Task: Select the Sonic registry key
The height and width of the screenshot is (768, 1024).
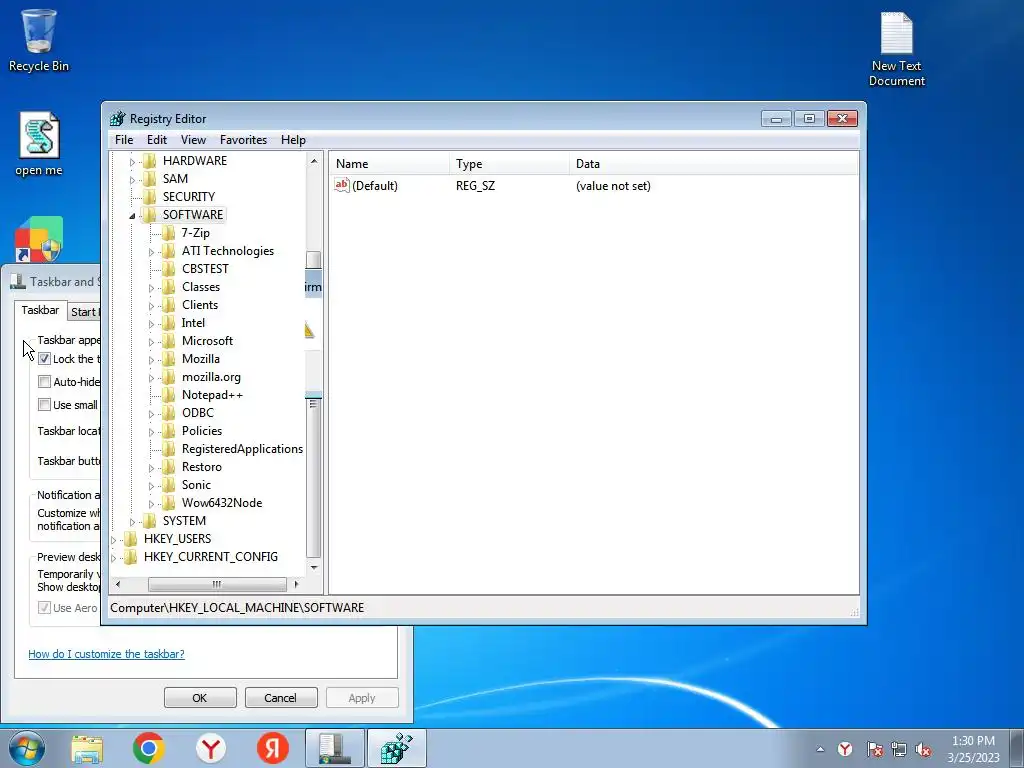Action: (196, 485)
